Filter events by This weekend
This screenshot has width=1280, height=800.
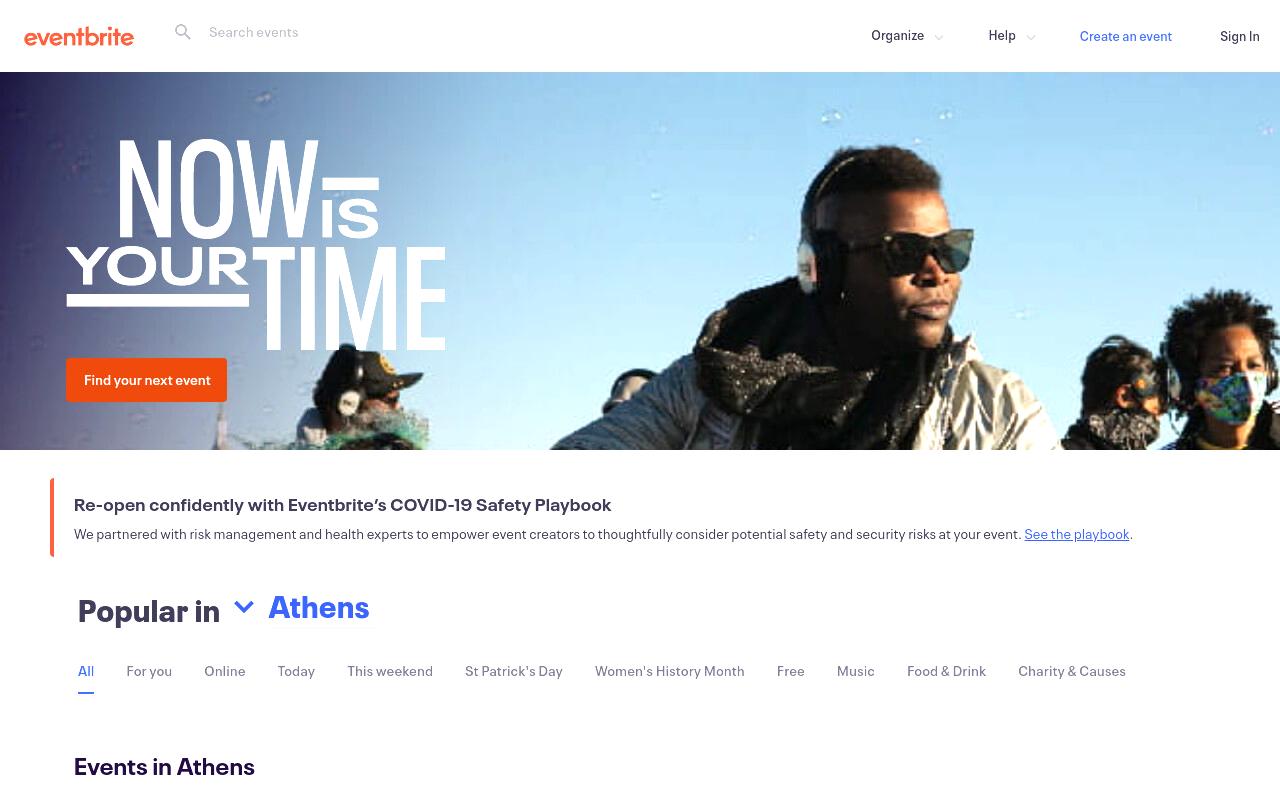tap(390, 671)
